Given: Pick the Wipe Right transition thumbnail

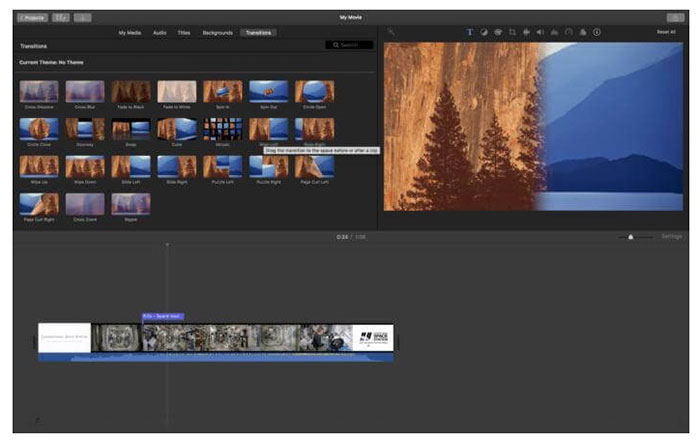Looking at the screenshot, I should [x=315, y=129].
